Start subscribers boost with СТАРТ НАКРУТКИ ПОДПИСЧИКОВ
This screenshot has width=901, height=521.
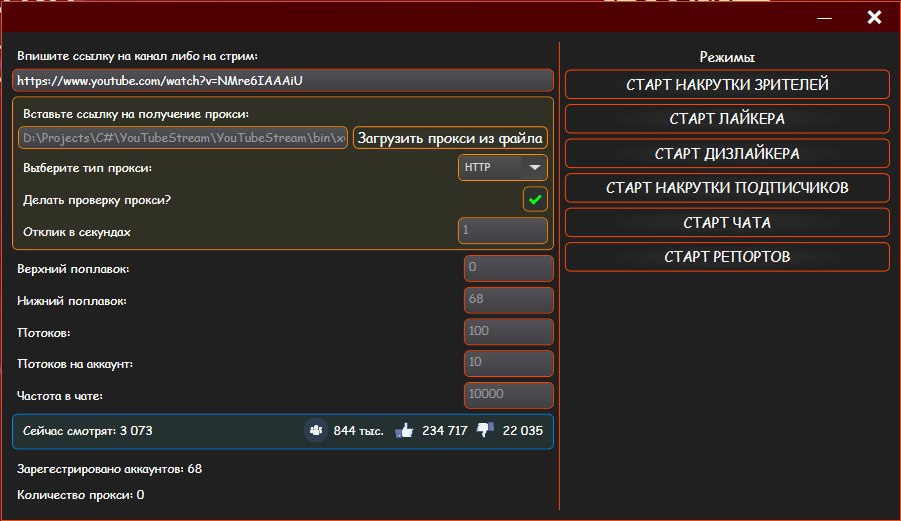tap(727, 188)
